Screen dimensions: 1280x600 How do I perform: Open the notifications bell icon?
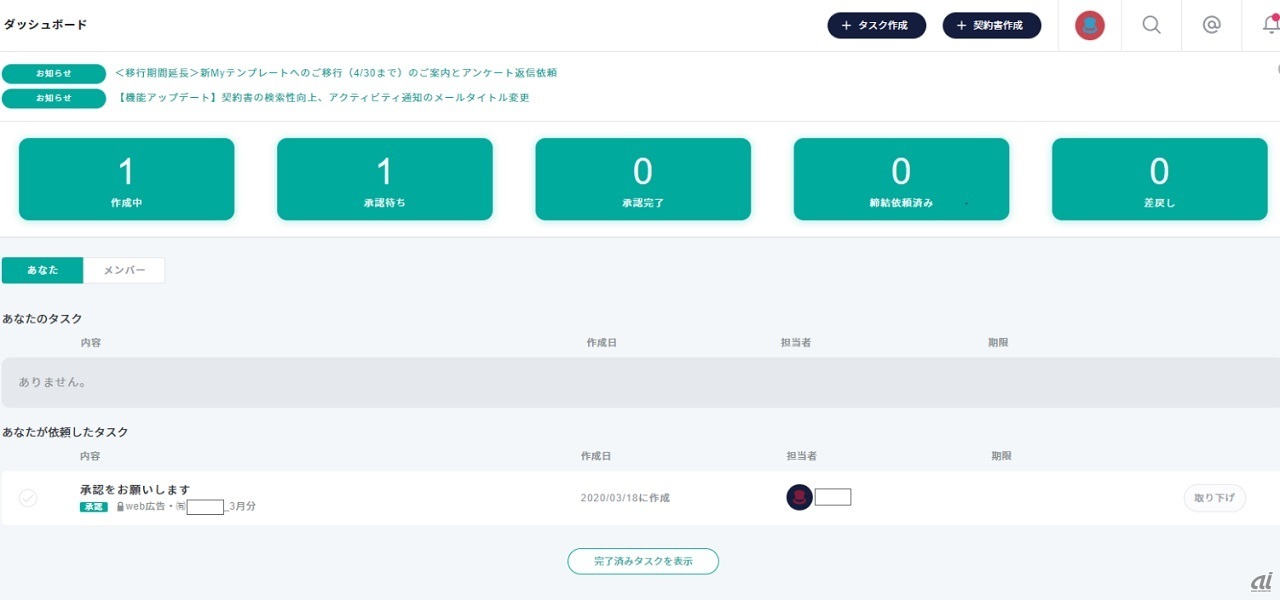1271,26
